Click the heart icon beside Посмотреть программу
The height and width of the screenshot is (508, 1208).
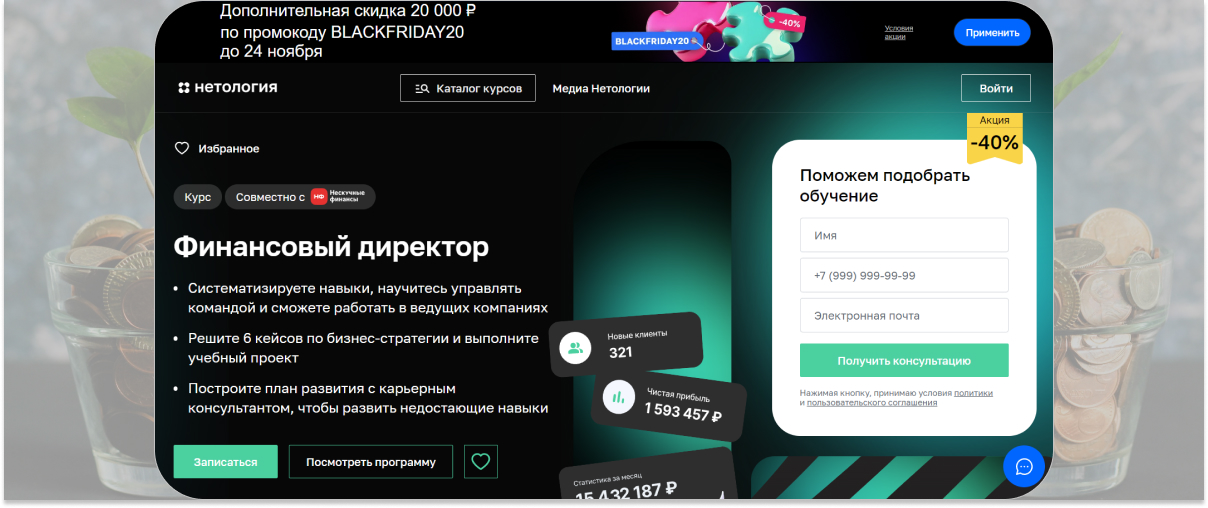(x=481, y=462)
